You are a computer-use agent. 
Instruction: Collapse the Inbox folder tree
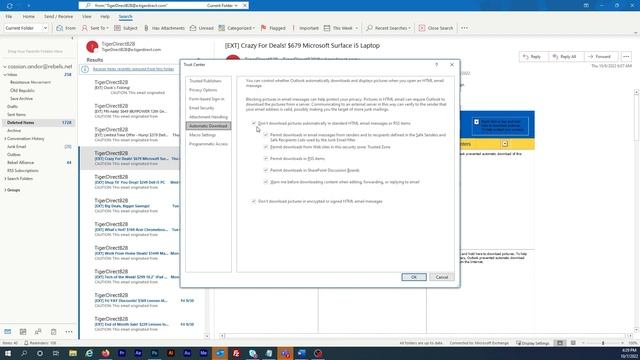[x=5, y=75]
